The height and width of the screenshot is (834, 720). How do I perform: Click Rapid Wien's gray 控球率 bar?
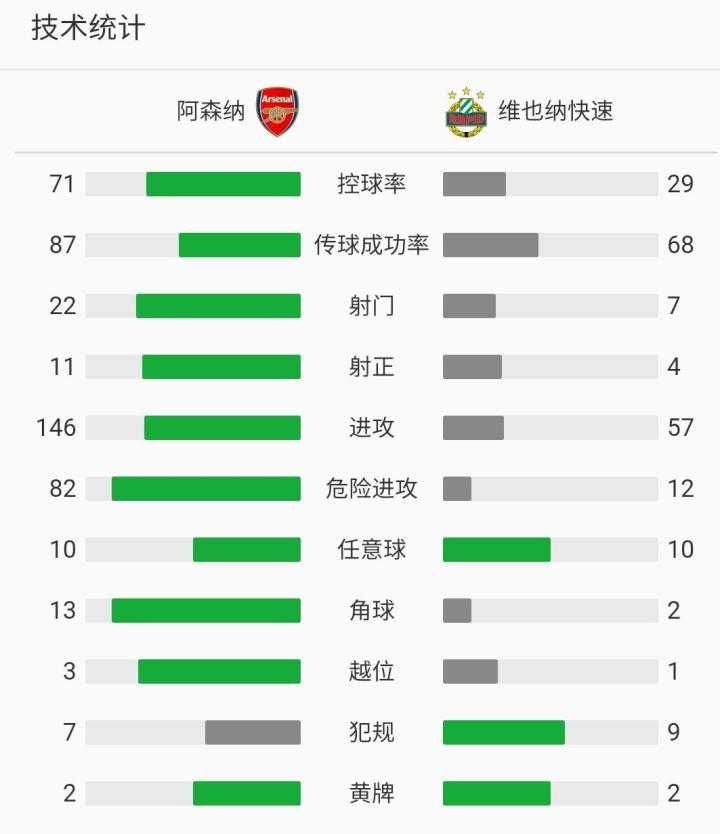474,184
